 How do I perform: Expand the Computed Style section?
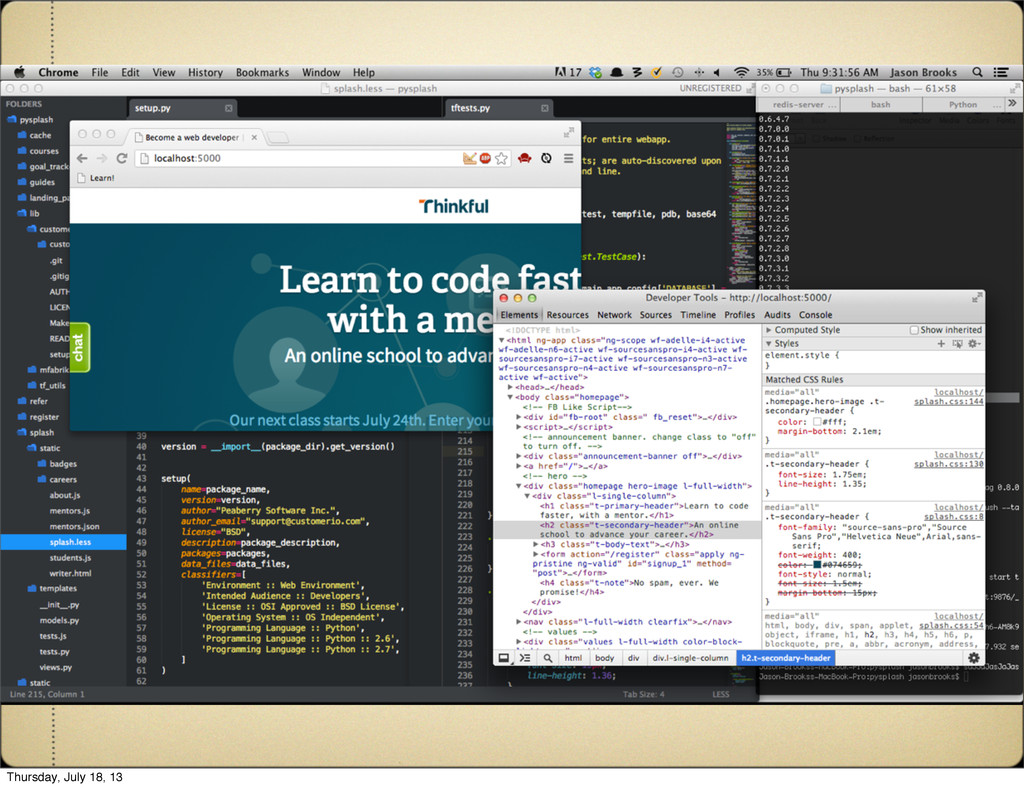[769, 330]
